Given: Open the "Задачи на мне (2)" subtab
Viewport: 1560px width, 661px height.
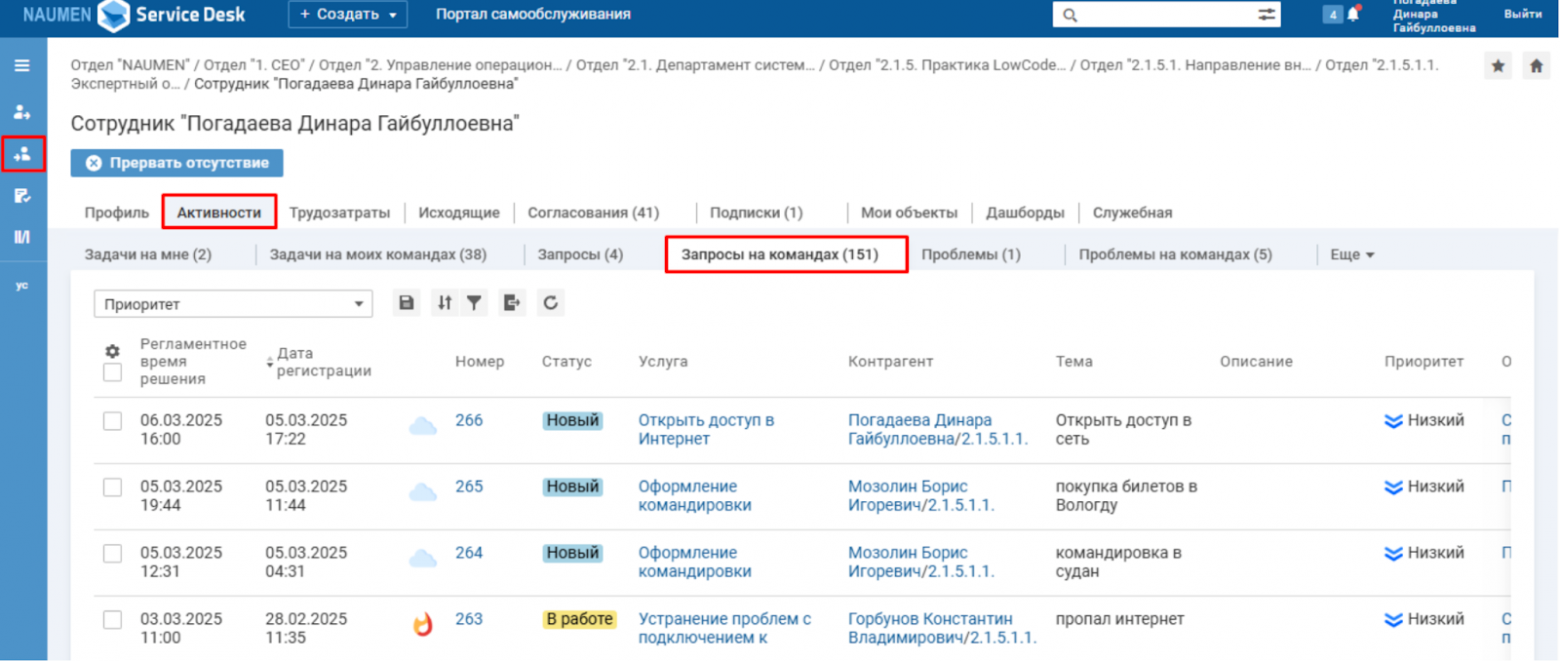Looking at the screenshot, I should click(x=148, y=255).
